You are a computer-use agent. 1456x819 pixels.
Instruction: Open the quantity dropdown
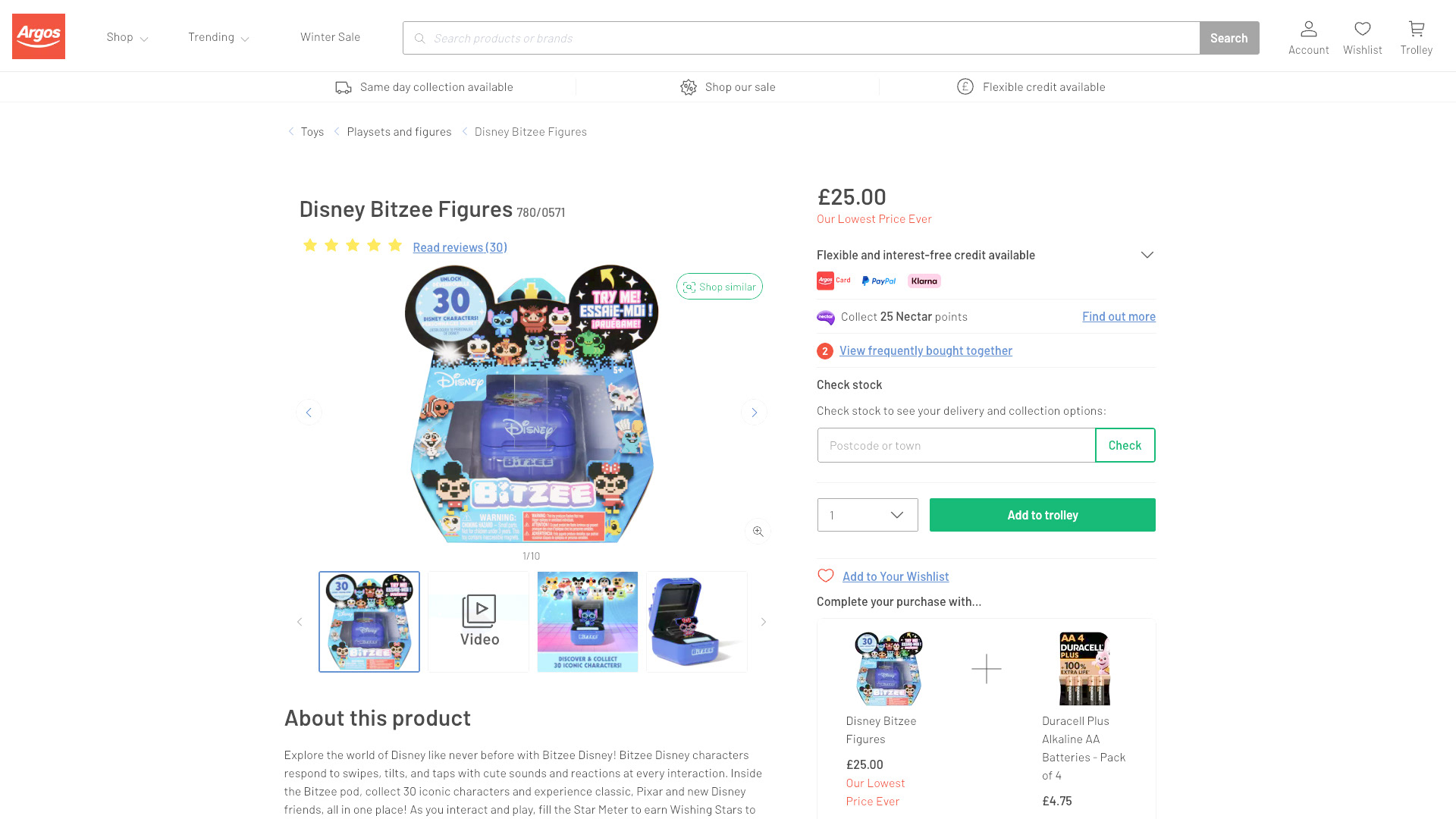(x=868, y=515)
